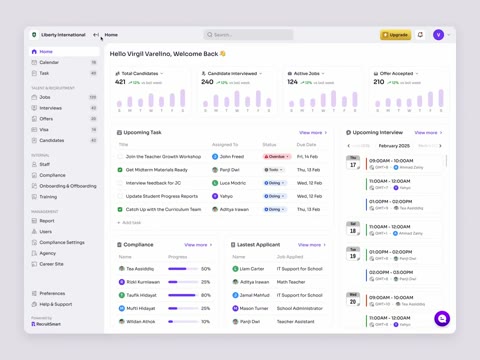
Task: Select Mason Turner in applicant list
Action: coord(254,308)
